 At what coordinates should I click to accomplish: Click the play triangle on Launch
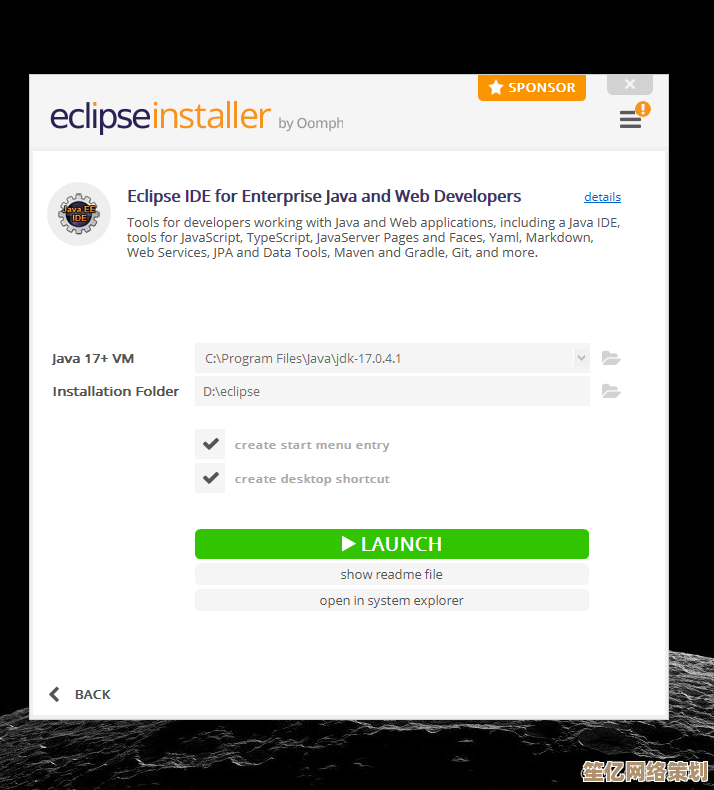(348, 544)
